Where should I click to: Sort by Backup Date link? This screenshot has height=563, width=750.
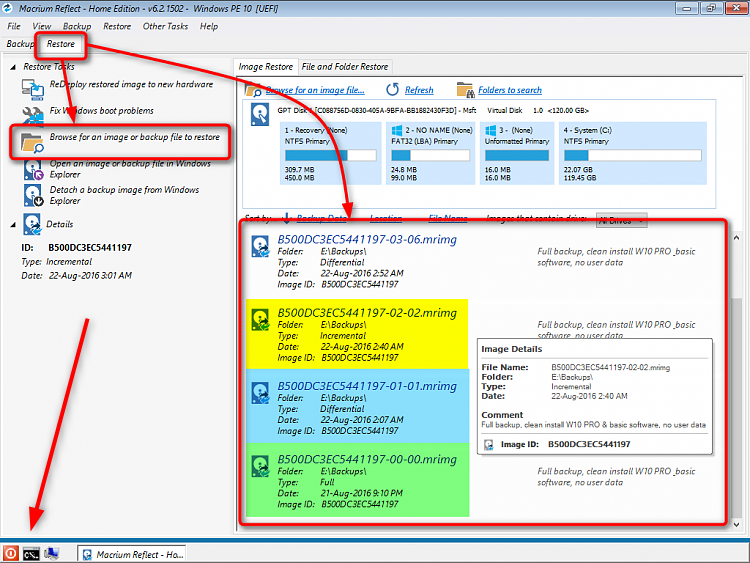pyautogui.click(x=322, y=219)
